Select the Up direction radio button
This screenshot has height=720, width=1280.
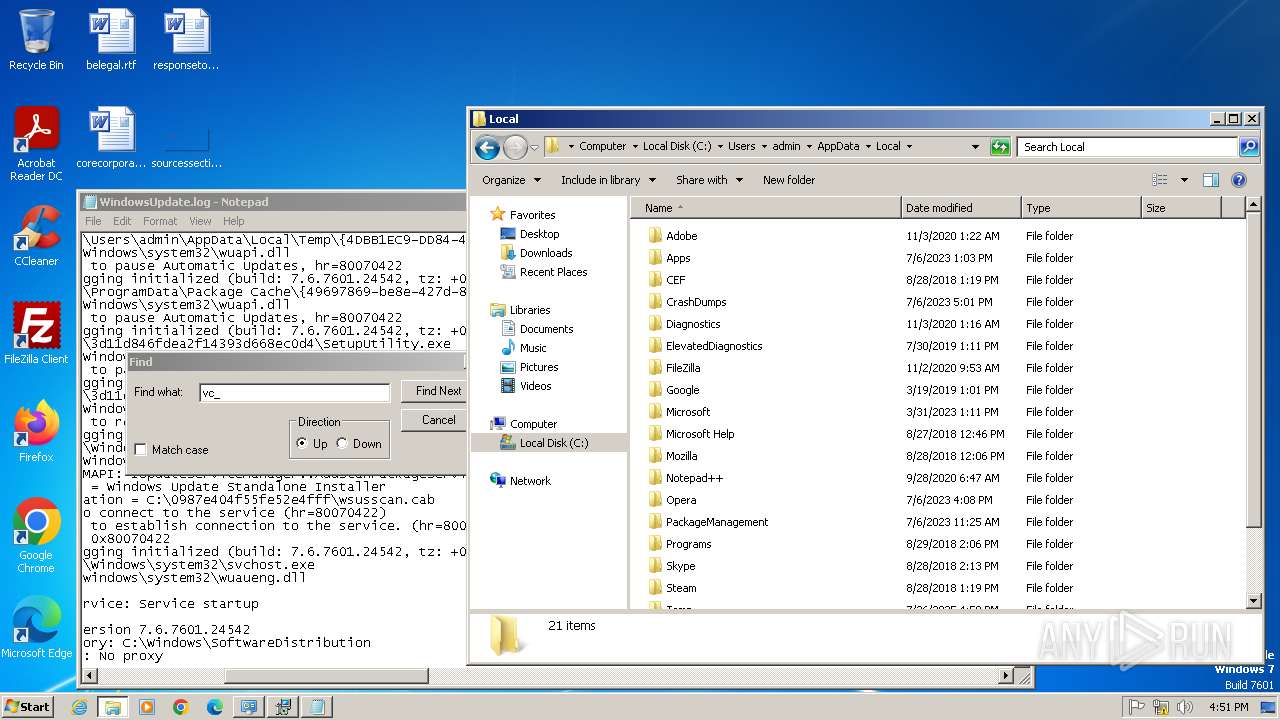tap(302, 443)
